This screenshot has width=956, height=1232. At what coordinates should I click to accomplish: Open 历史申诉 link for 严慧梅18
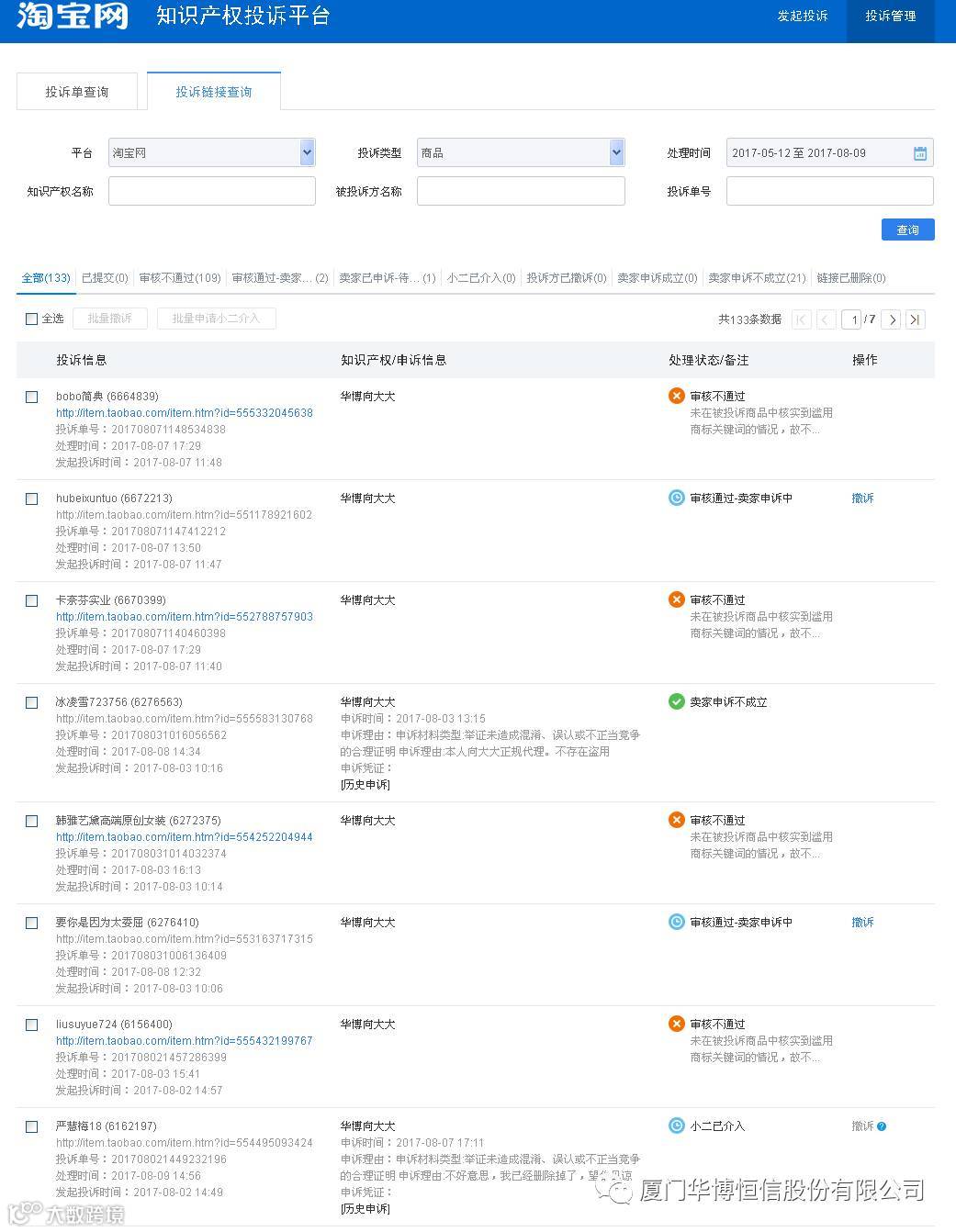365,1209
